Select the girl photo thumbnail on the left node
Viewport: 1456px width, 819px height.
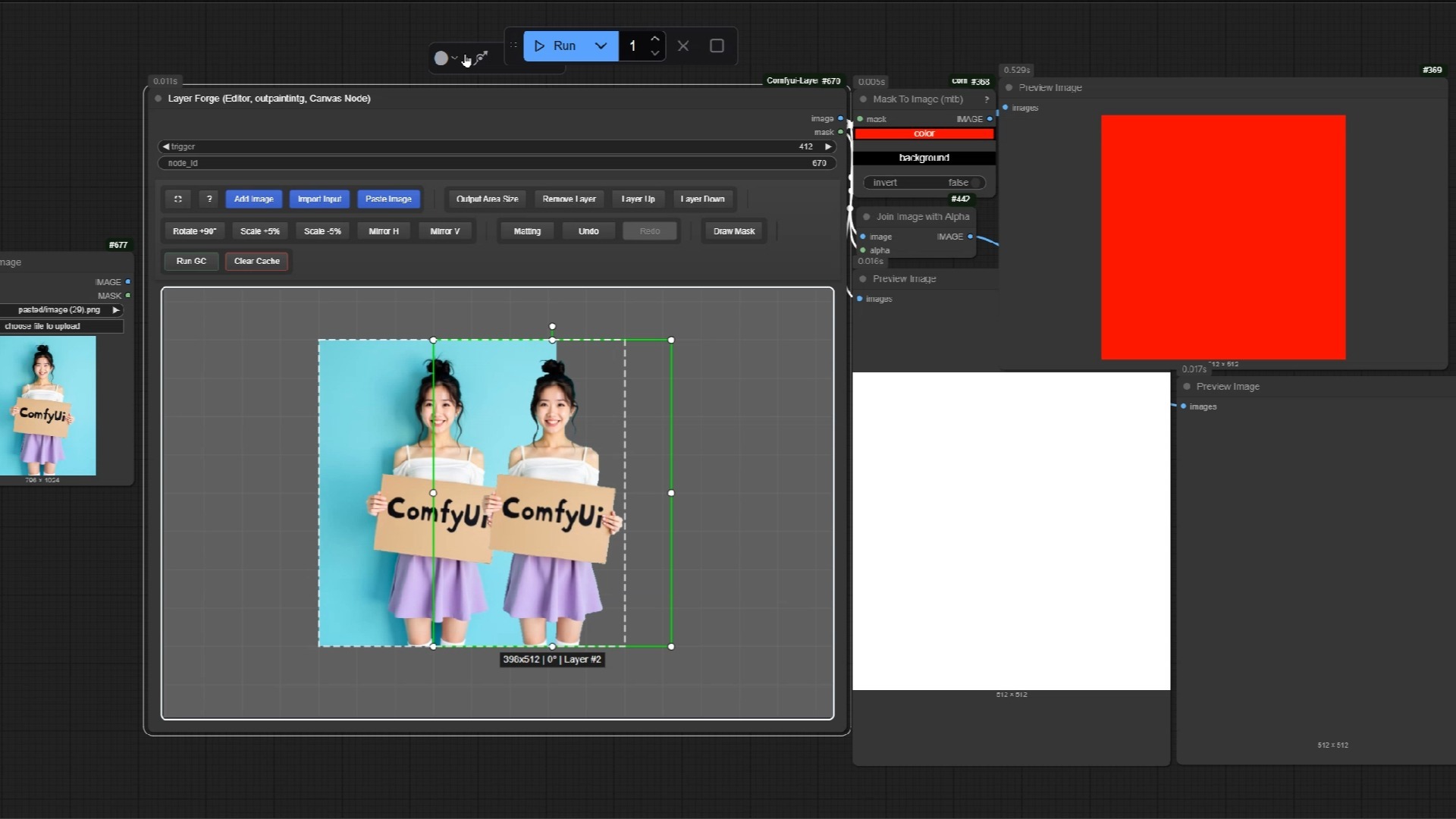pos(49,406)
